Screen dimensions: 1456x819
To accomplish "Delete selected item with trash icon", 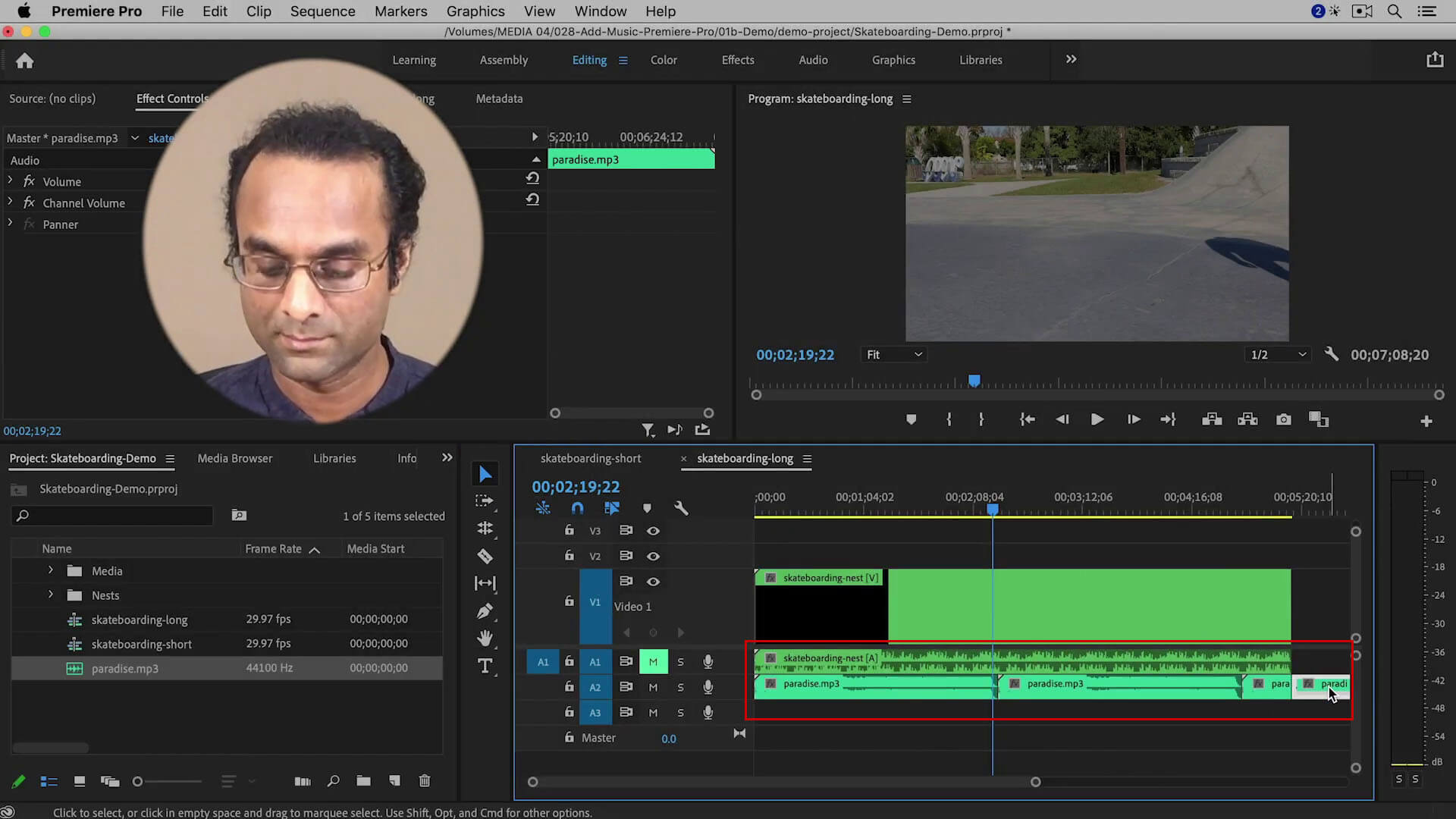I will coord(425,780).
